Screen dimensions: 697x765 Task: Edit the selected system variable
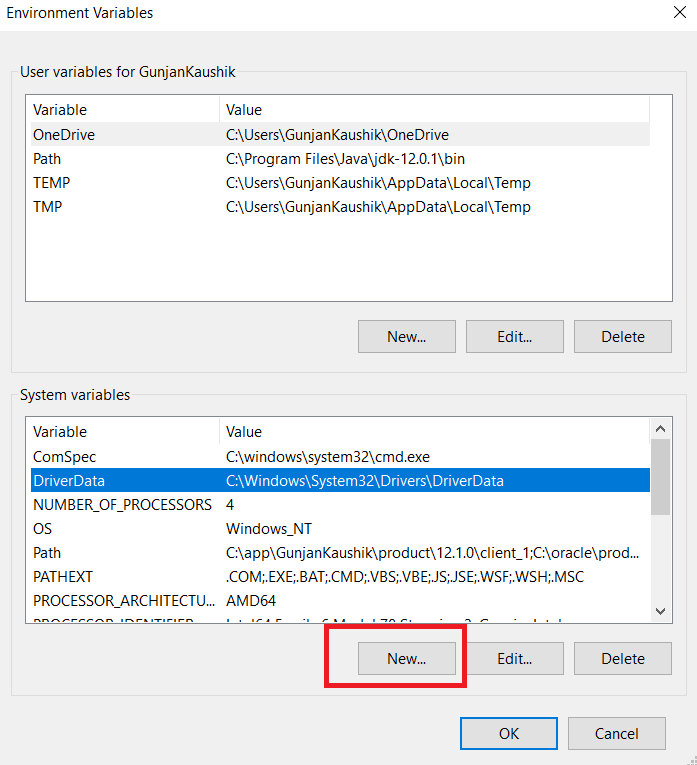pos(514,659)
